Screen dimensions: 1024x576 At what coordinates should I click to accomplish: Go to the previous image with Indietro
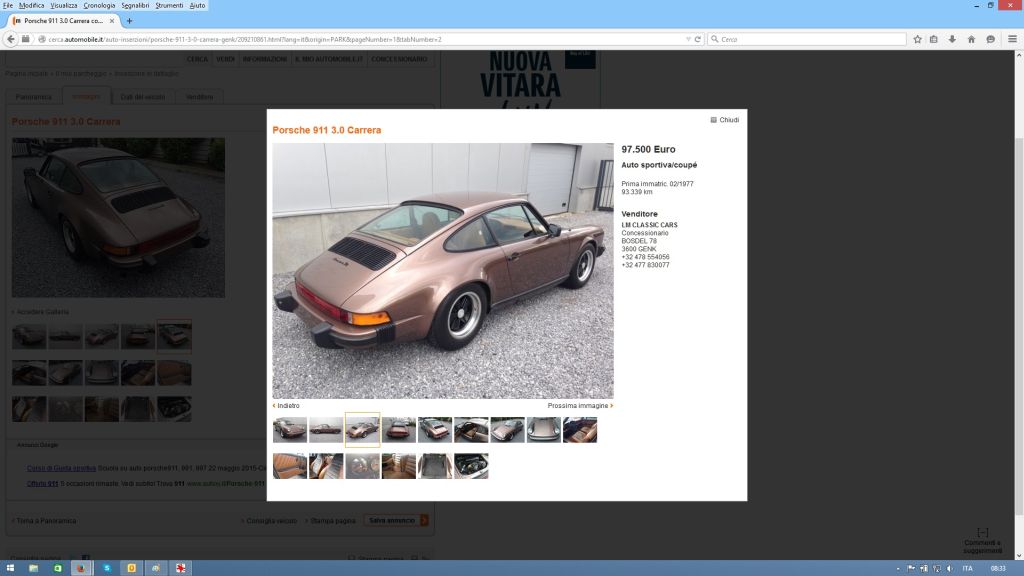(286, 406)
